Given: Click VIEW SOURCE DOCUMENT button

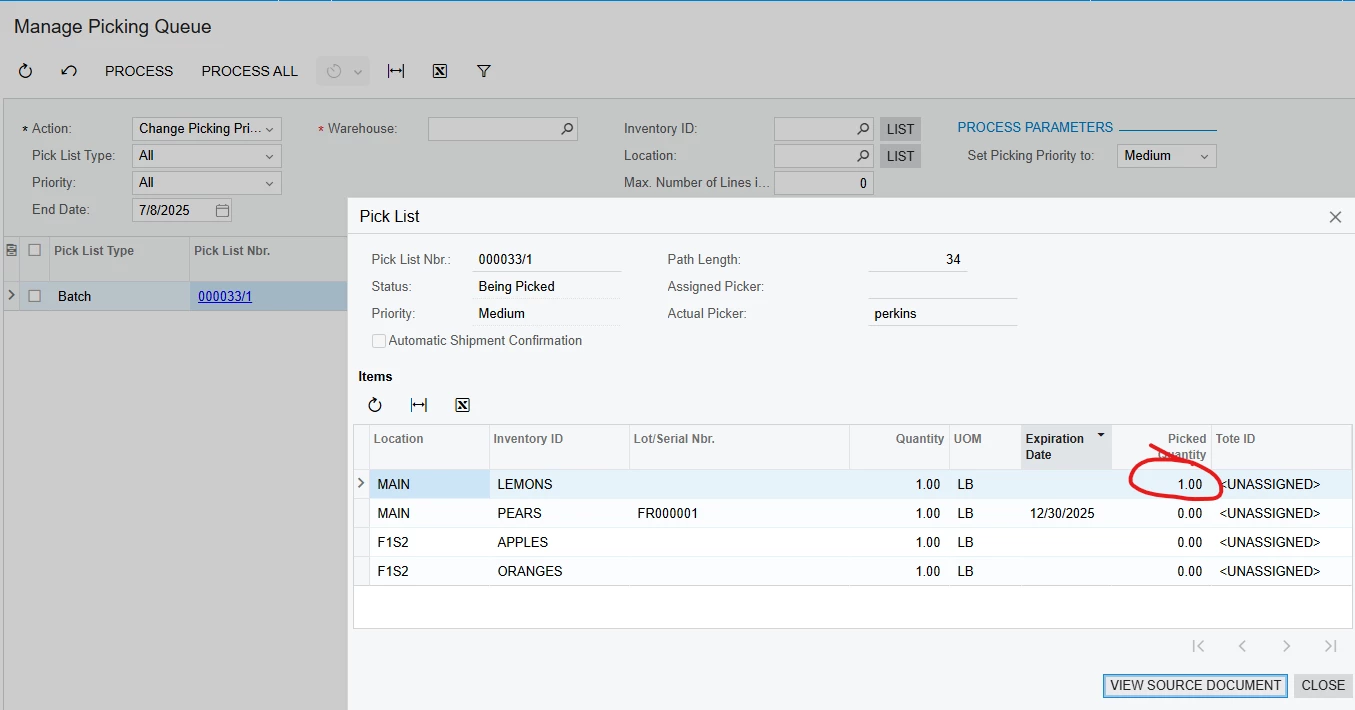Looking at the screenshot, I should pos(1195,685).
